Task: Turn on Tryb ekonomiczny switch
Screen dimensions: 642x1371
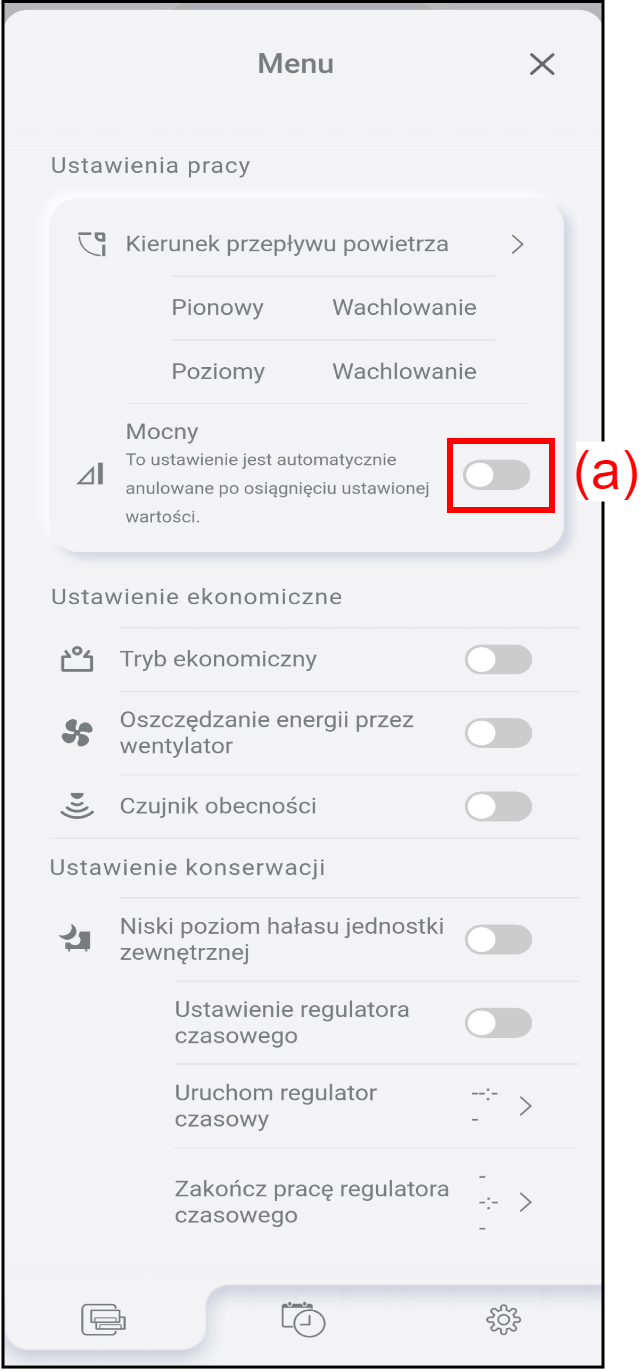Action: click(498, 660)
